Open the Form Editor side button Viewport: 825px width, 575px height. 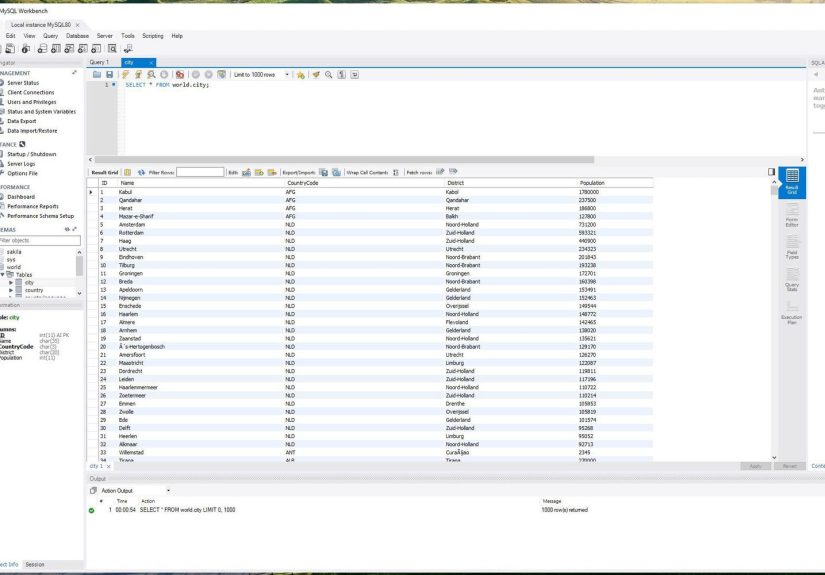[792, 215]
